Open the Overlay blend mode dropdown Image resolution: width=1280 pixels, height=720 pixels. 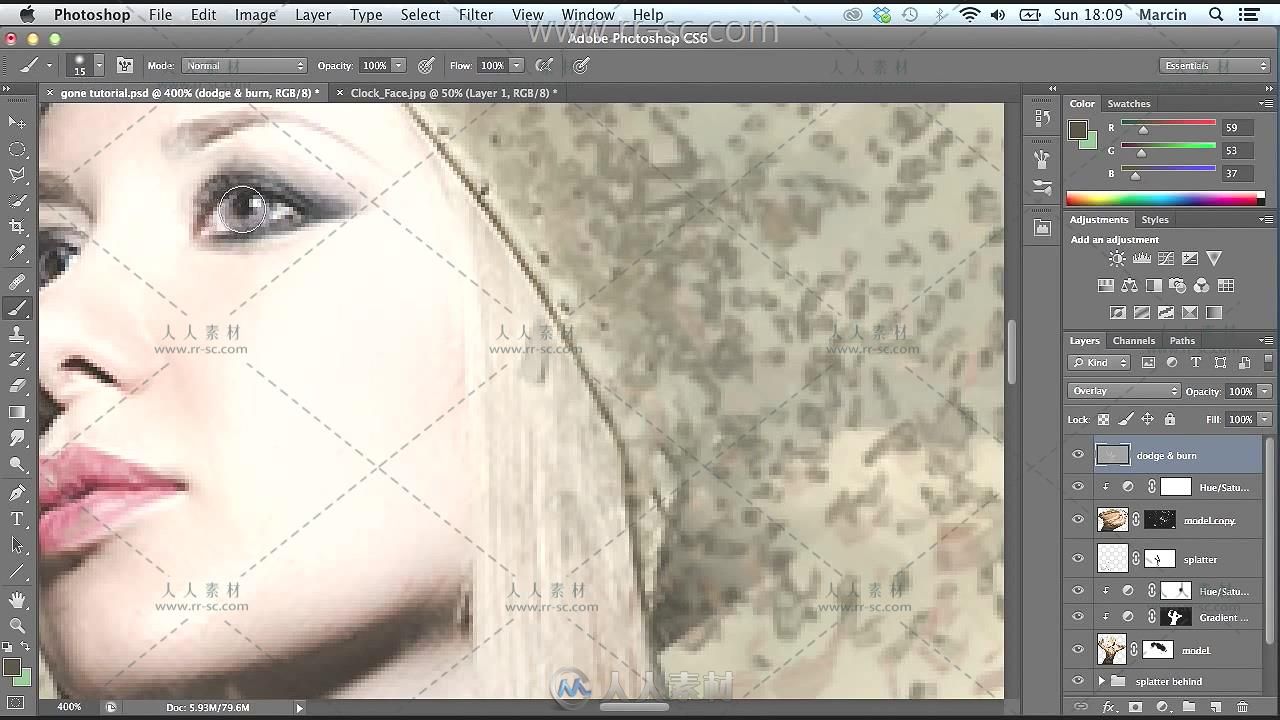pyautogui.click(x=1125, y=391)
